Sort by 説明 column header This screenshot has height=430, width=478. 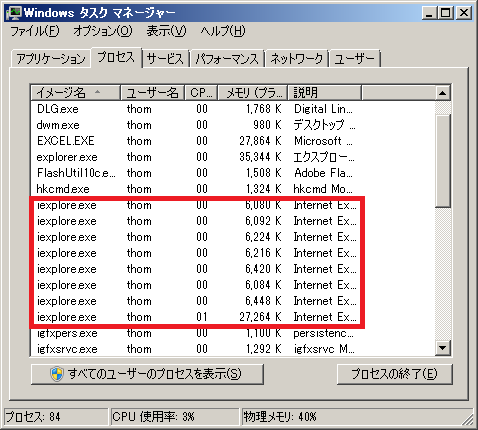[324, 93]
